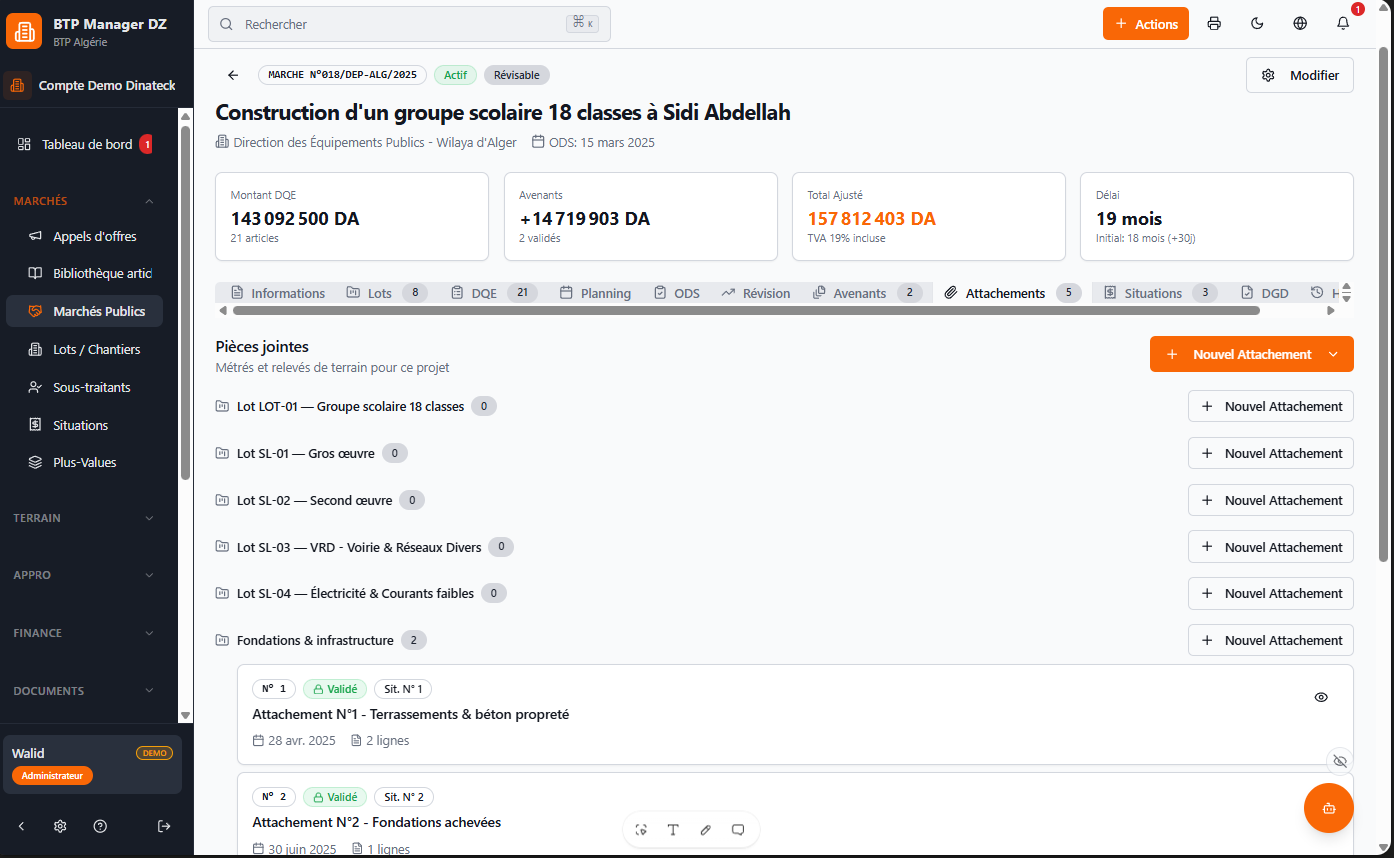Collapse the sidebar with the bottom chevron
The width and height of the screenshot is (1394, 858).
(x=22, y=826)
